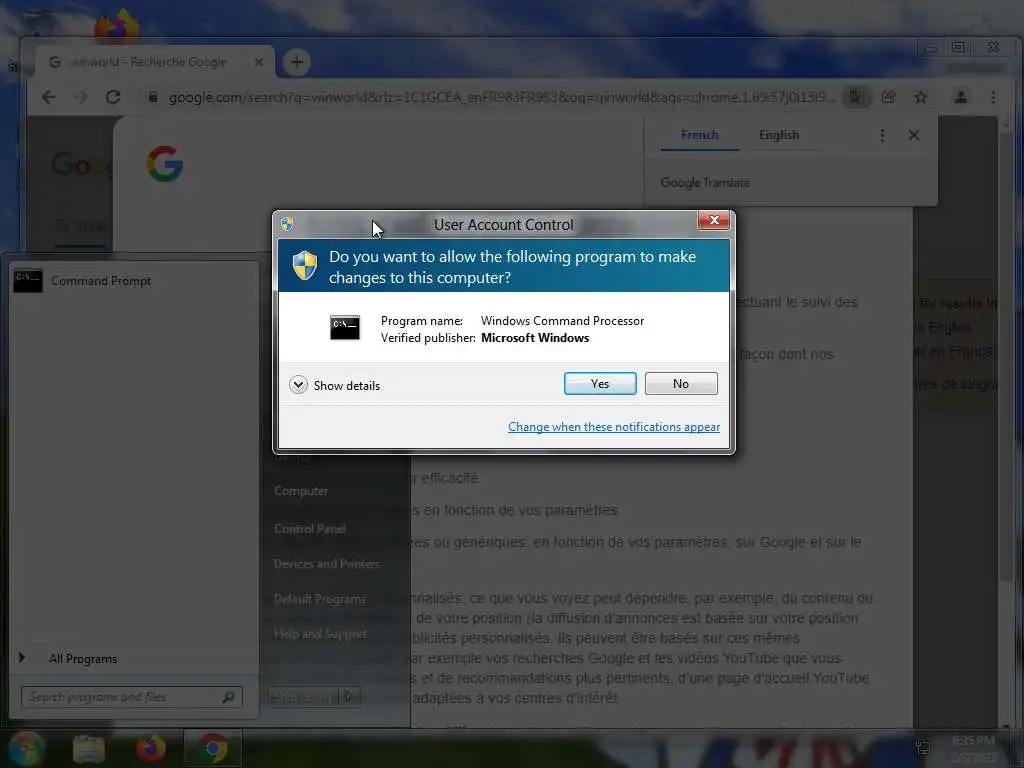Open Computer from Start menu
Screen dimensions: 1024x768
click(301, 490)
